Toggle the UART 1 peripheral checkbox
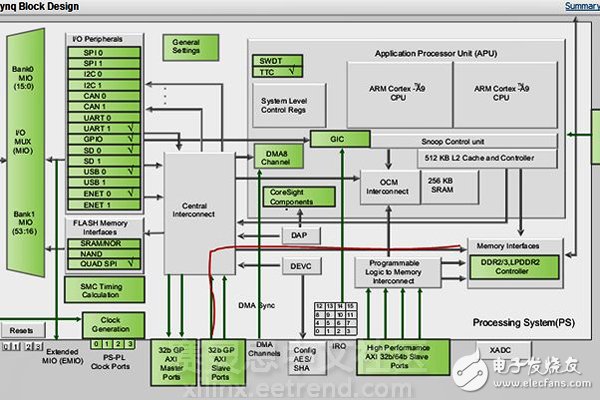Image resolution: width=600 pixels, height=400 pixels. [132, 129]
